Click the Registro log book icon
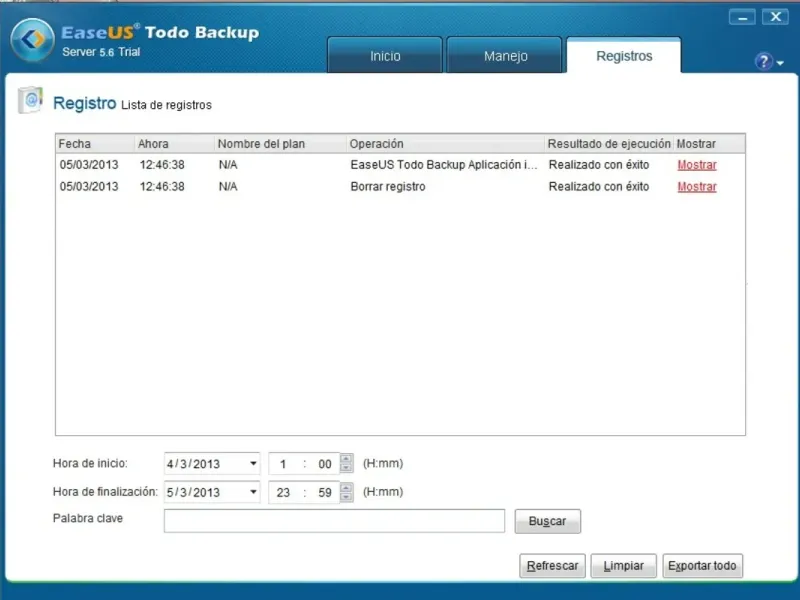The height and width of the screenshot is (600, 800). coord(30,99)
